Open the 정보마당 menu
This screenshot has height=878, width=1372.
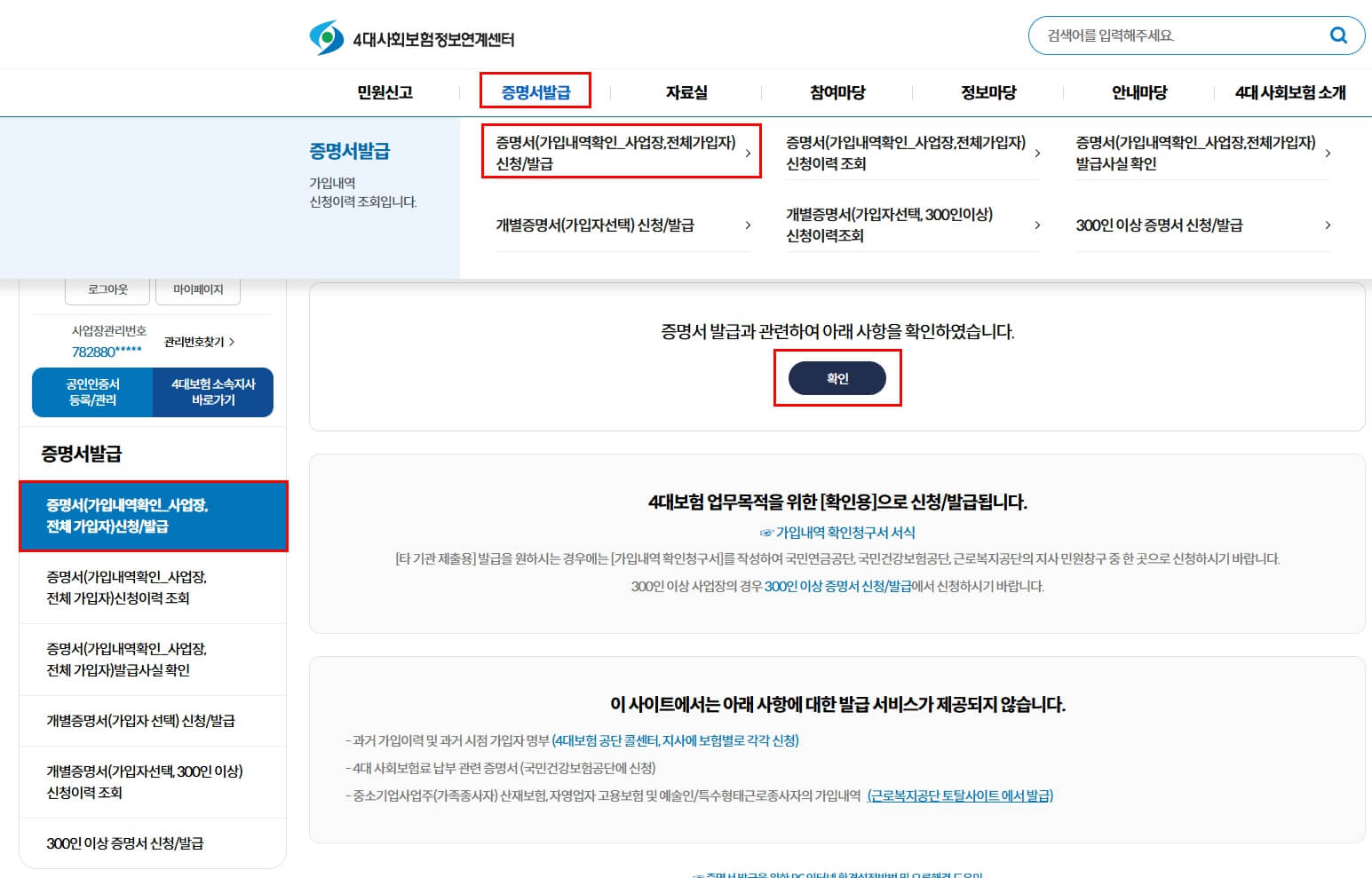click(x=986, y=91)
